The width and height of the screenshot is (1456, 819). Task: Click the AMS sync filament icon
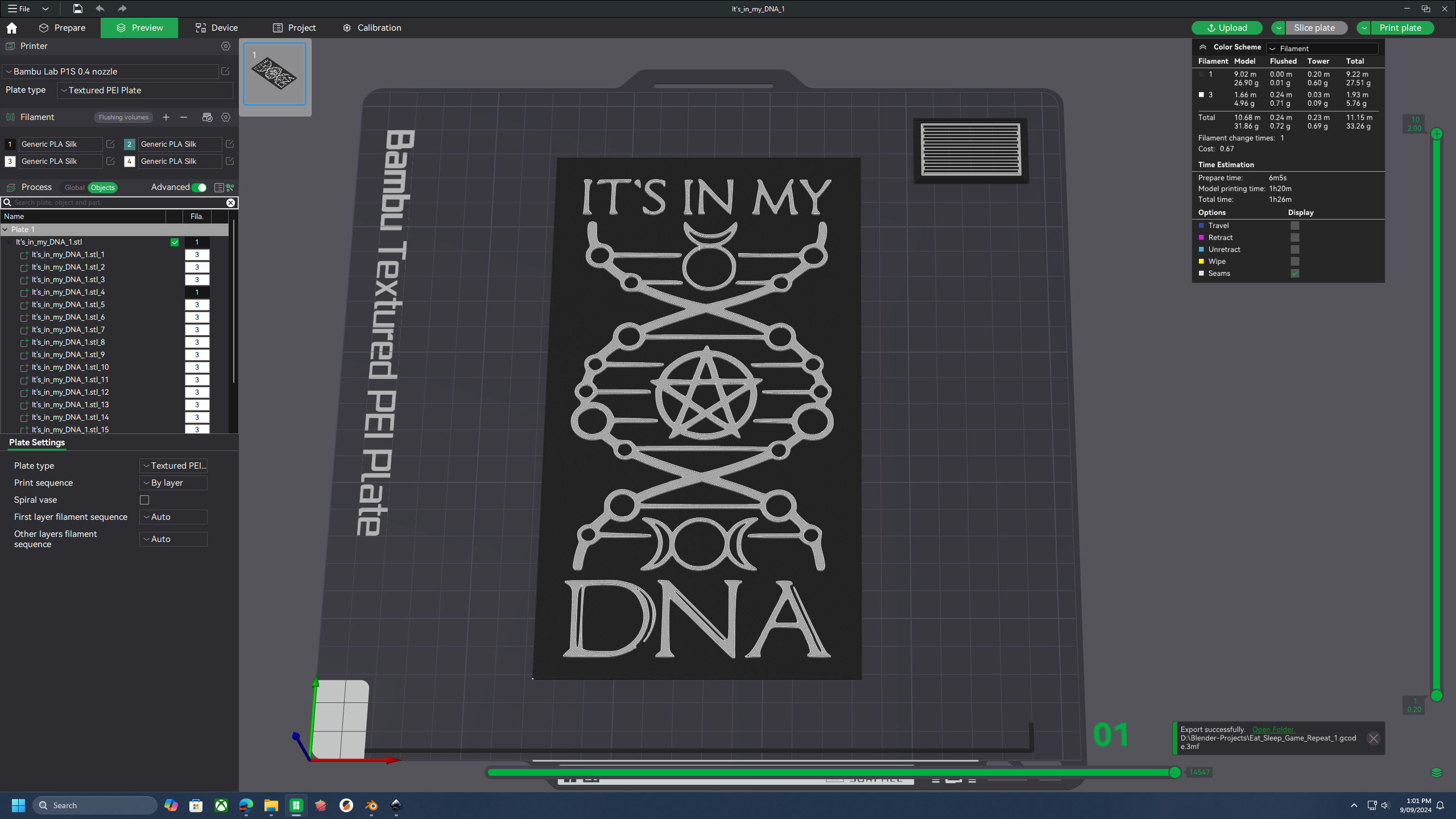point(207,117)
